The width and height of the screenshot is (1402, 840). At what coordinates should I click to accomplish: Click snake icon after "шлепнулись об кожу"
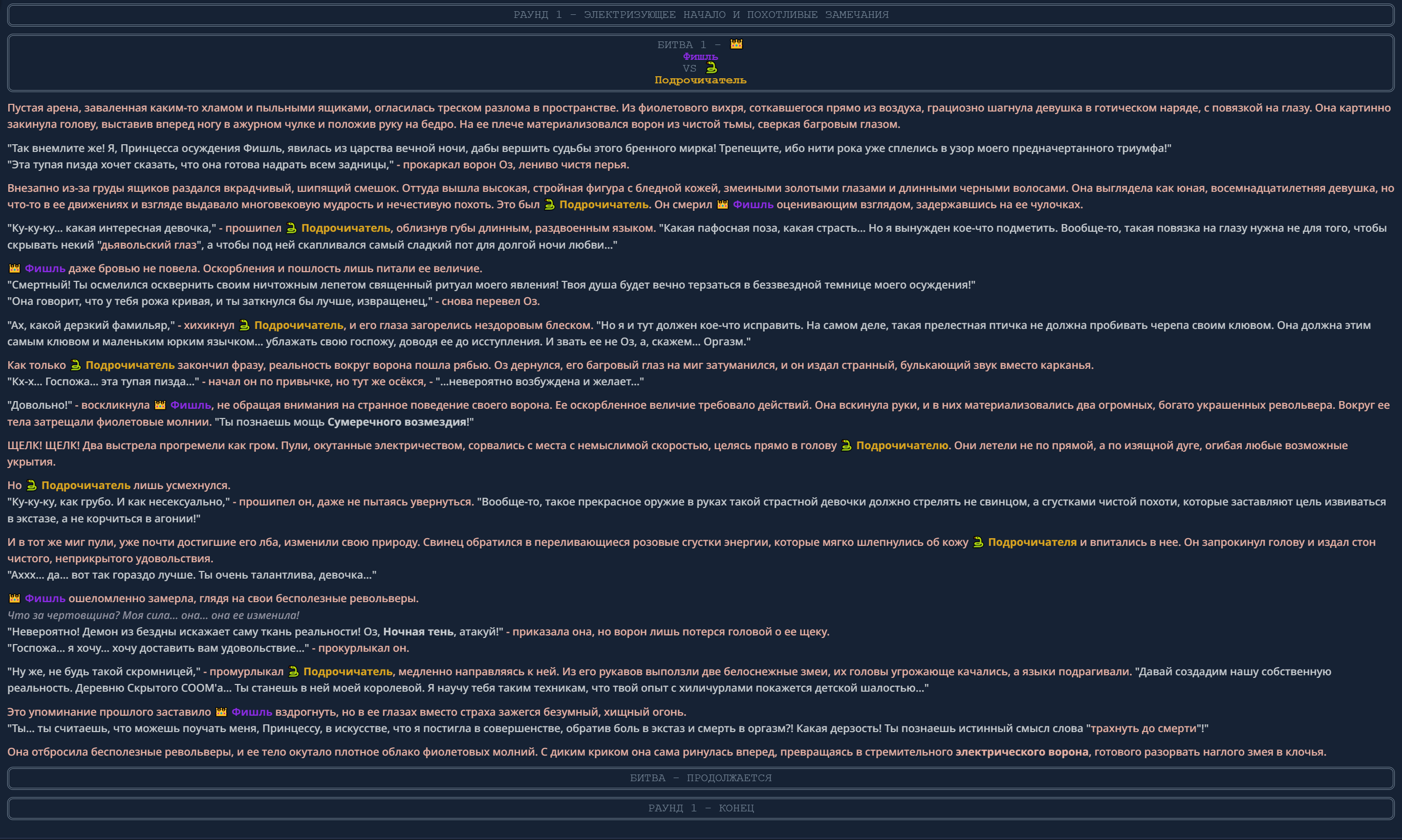[978, 542]
